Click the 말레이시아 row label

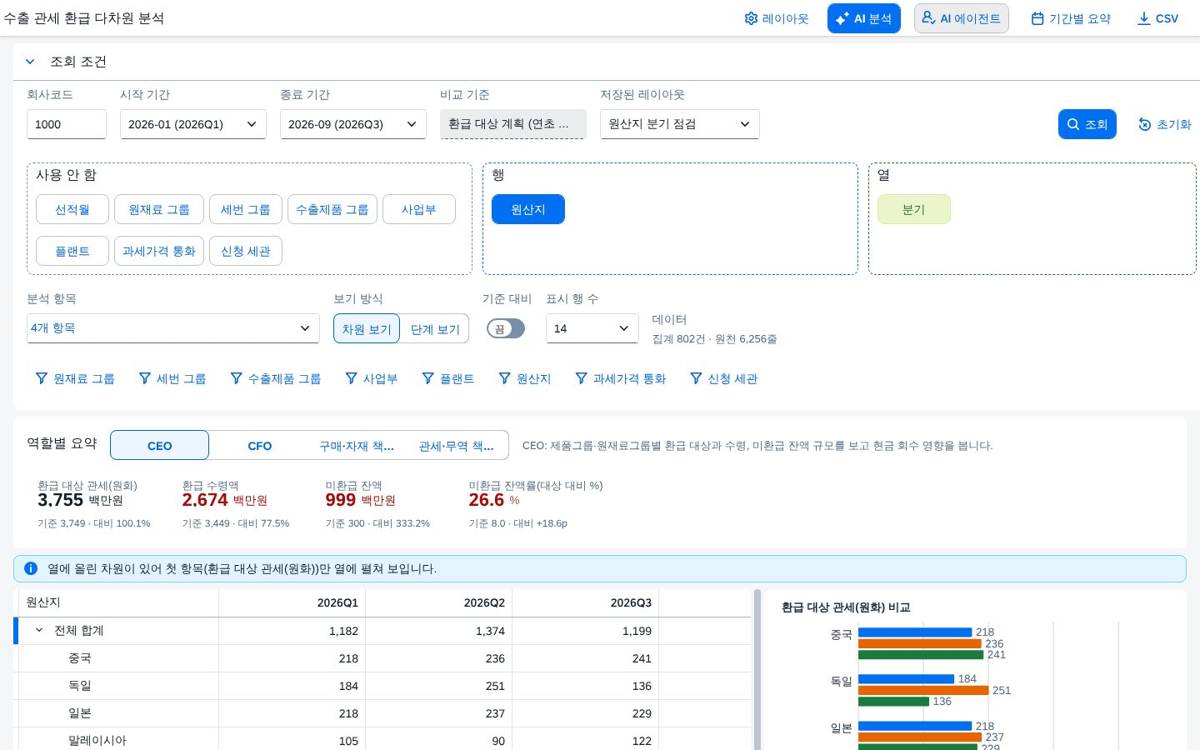tap(97, 741)
